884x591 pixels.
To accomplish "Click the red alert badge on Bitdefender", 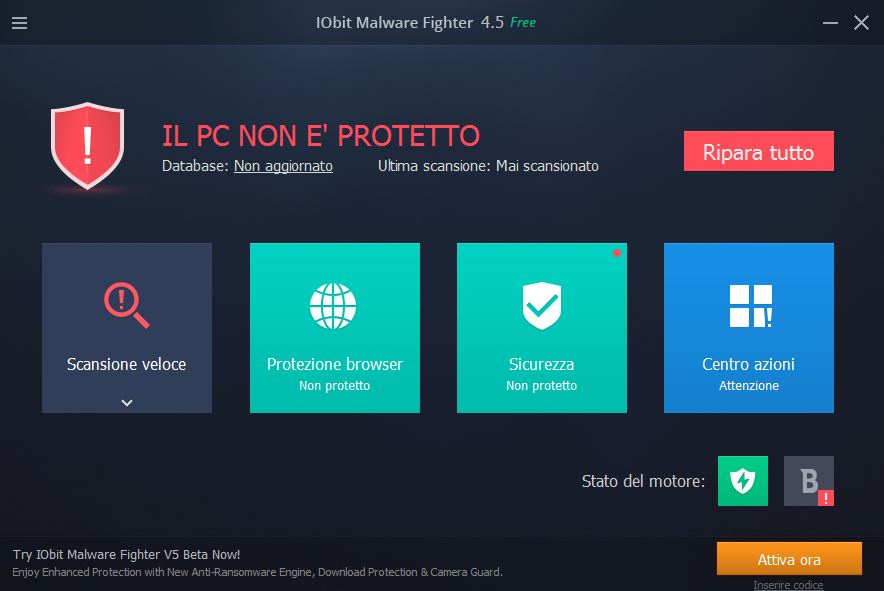I will click(826, 498).
